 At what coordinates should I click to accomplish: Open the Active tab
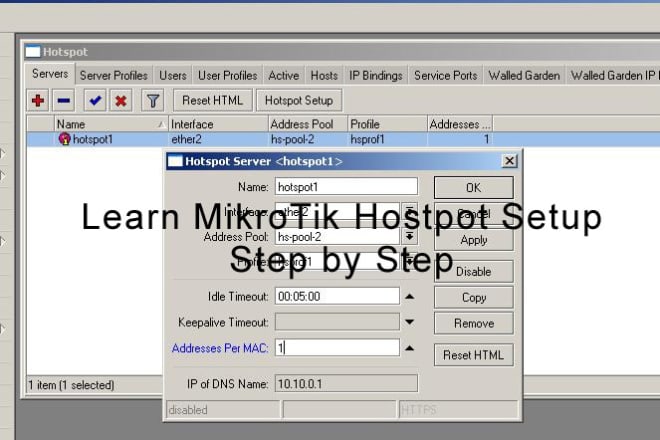(284, 75)
